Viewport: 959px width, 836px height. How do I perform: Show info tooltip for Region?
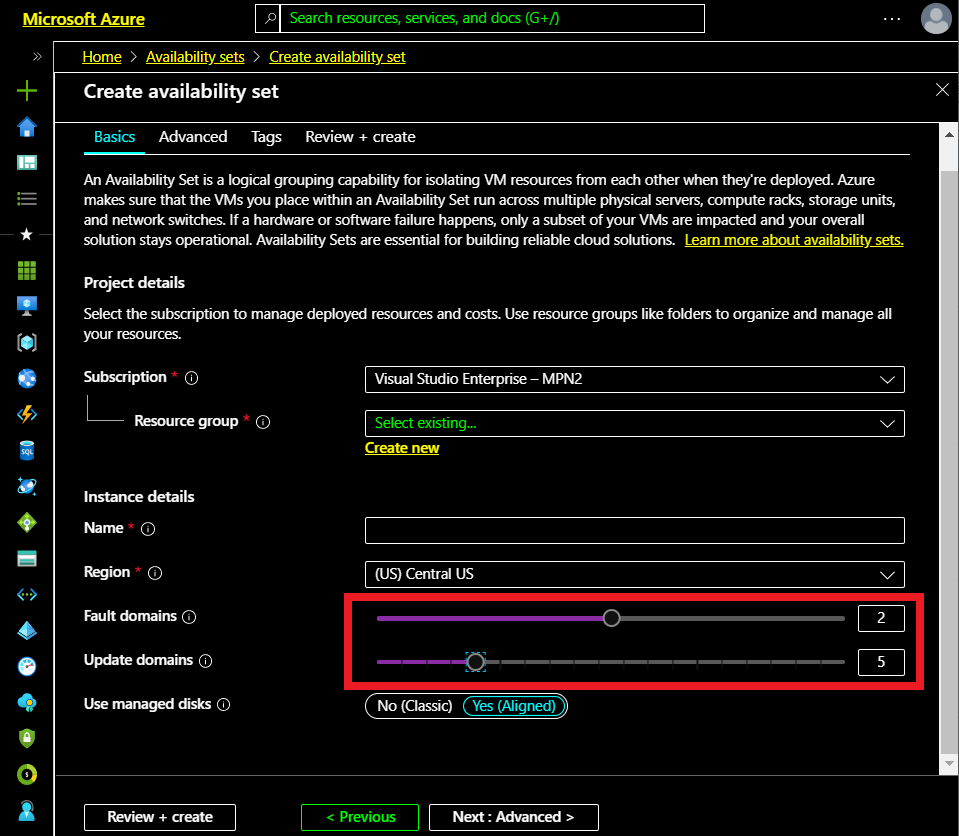pos(155,573)
